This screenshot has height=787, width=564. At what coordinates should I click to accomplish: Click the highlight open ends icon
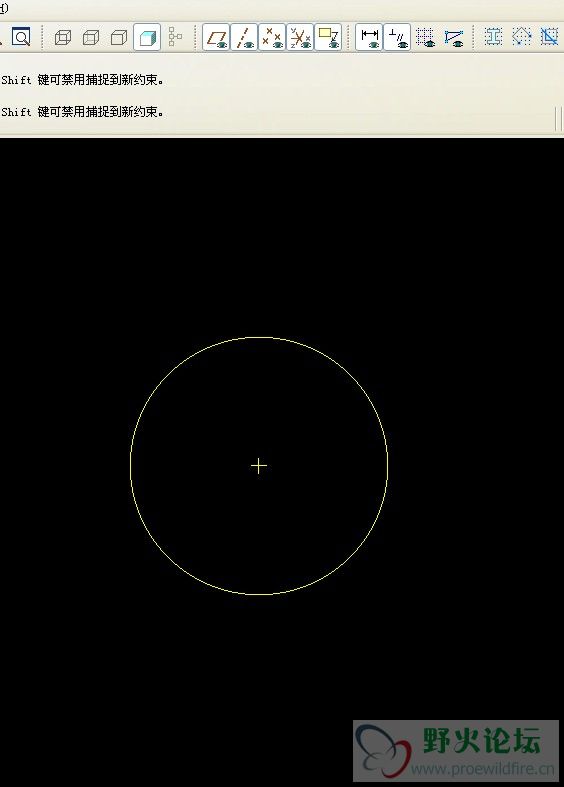coord(522,37)
